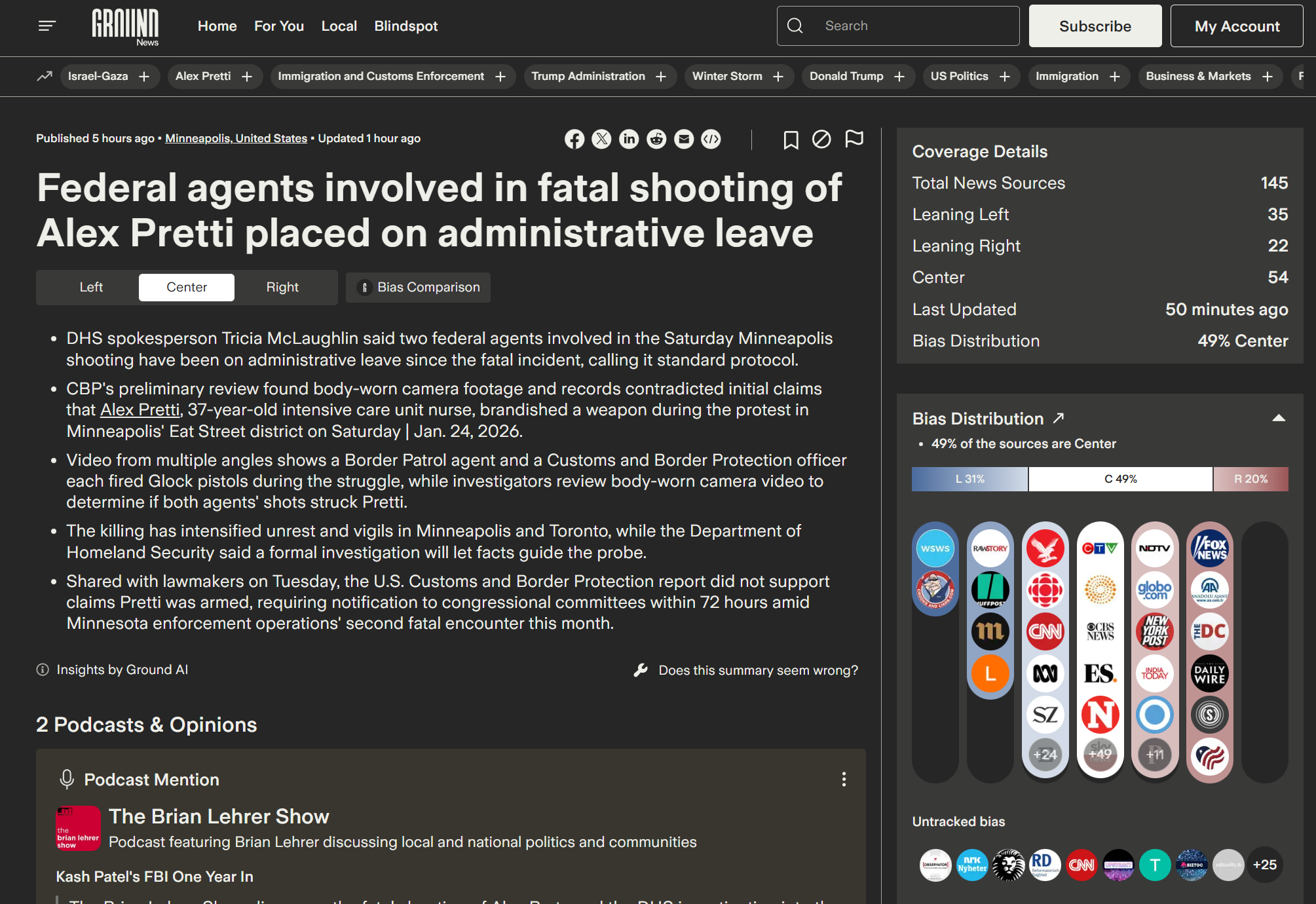
Task: Click the C 49% bias bar segment
Action: pos(1120,479)
